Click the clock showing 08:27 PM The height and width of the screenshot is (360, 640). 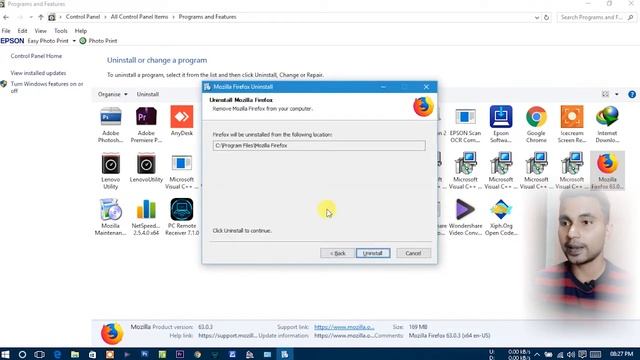coord(622,354)
